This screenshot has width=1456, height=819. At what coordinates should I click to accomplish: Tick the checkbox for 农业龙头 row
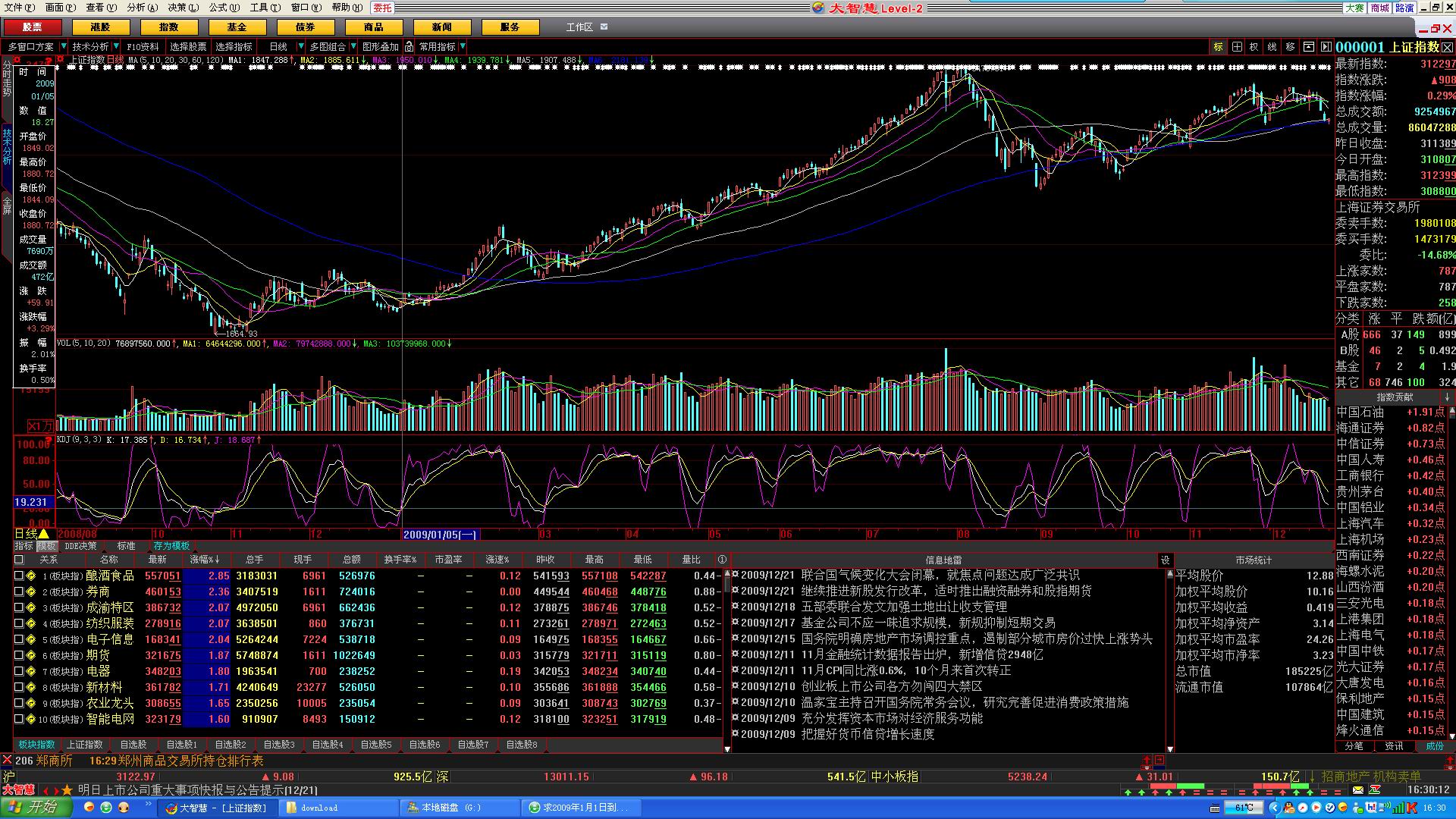(19, 704)
